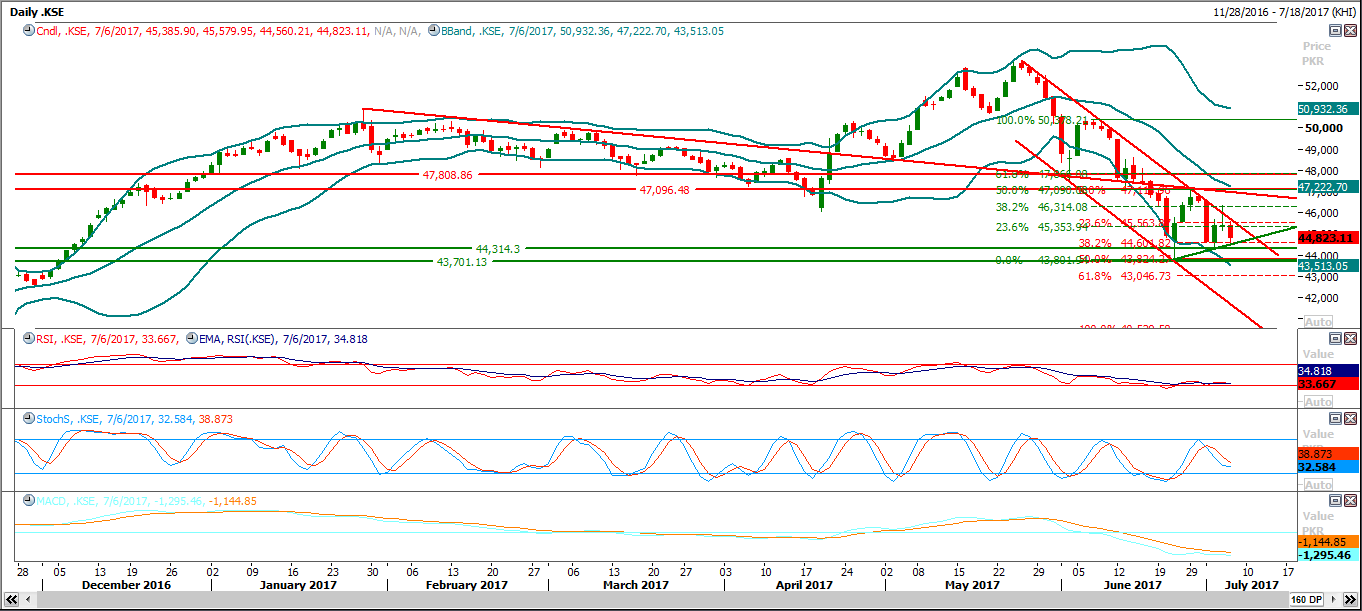
Task: Close the MACD indicator pane
Action: click(x=1350, y=500)
